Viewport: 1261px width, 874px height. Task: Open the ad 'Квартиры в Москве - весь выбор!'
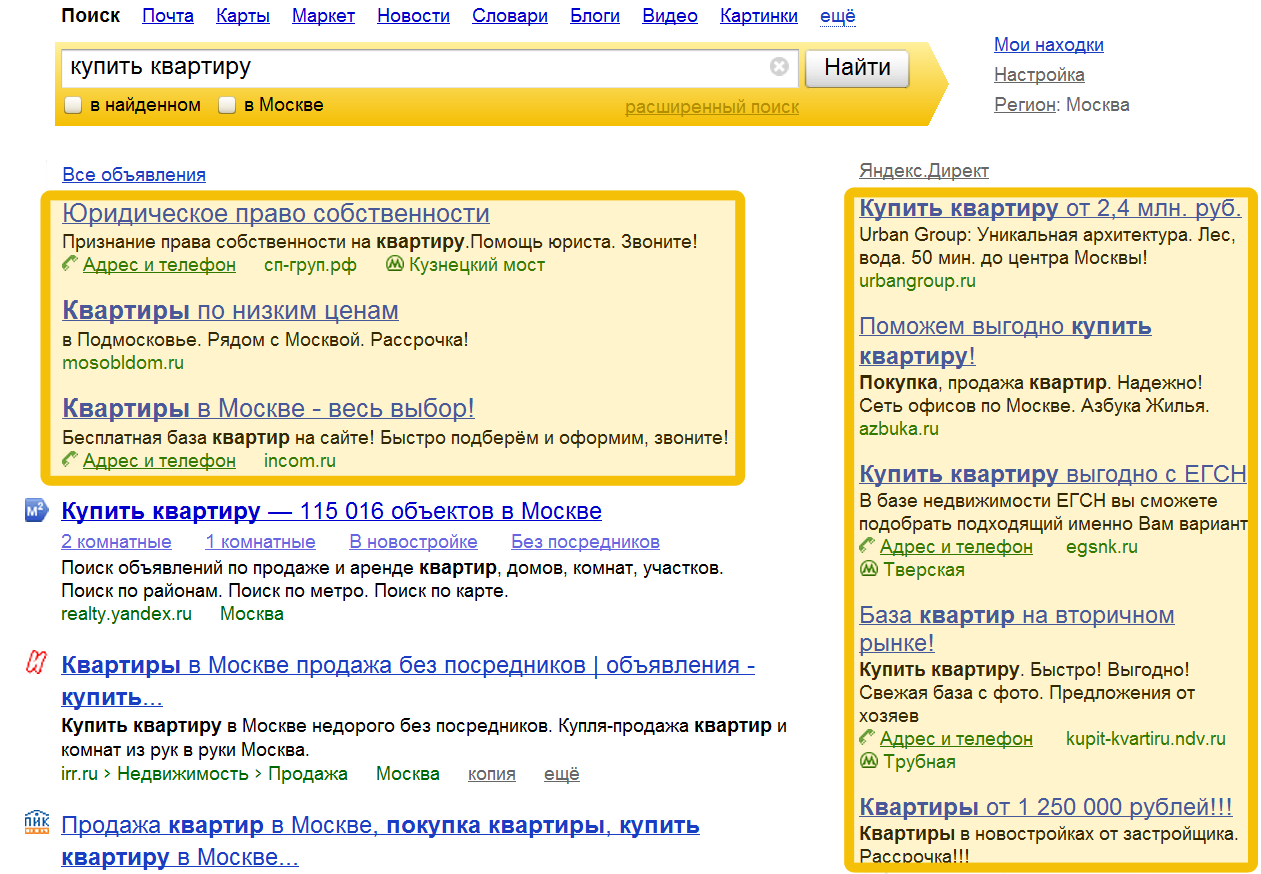coord(268,408)
